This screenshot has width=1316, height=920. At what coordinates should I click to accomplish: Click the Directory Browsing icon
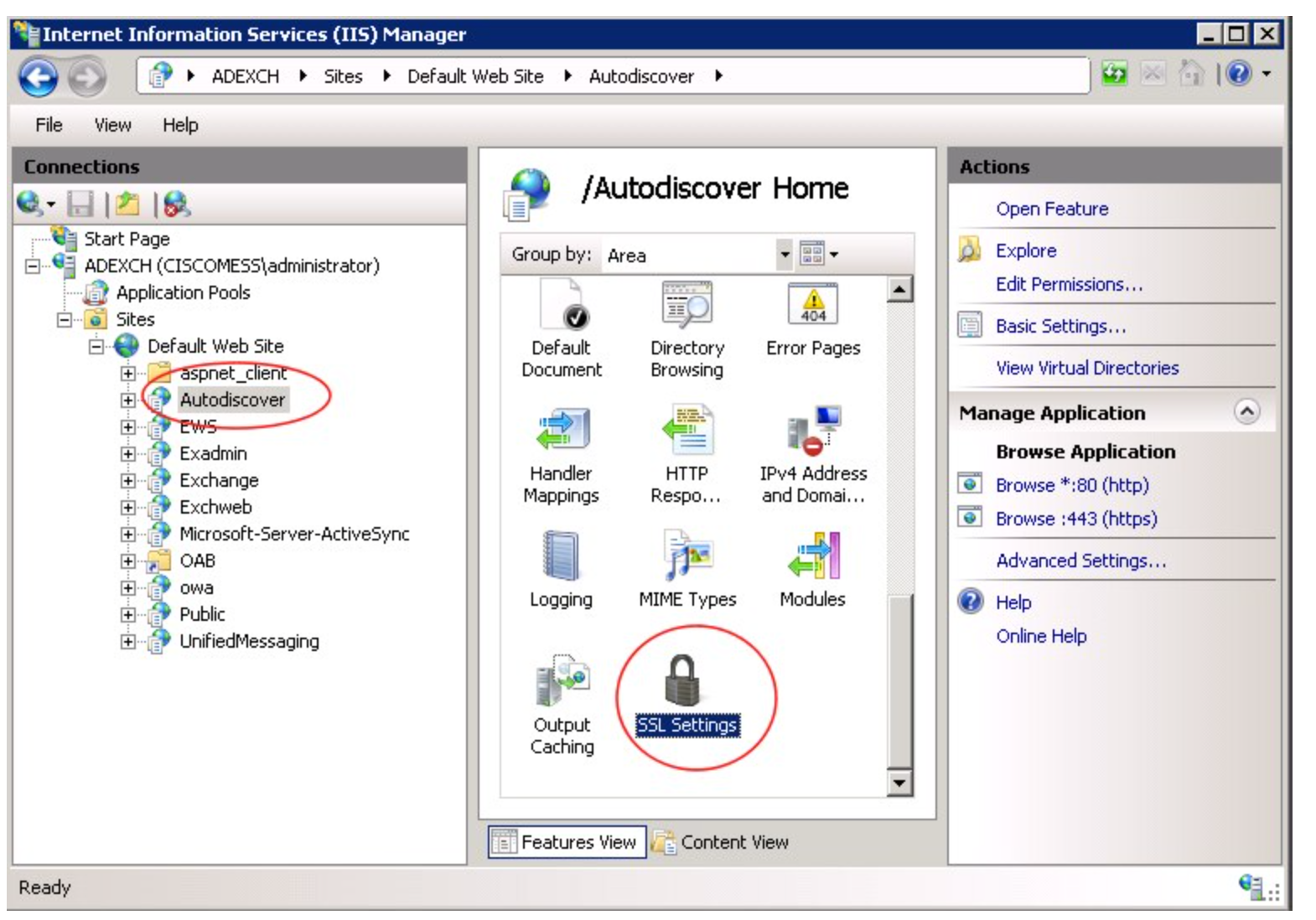coord(686,306)
